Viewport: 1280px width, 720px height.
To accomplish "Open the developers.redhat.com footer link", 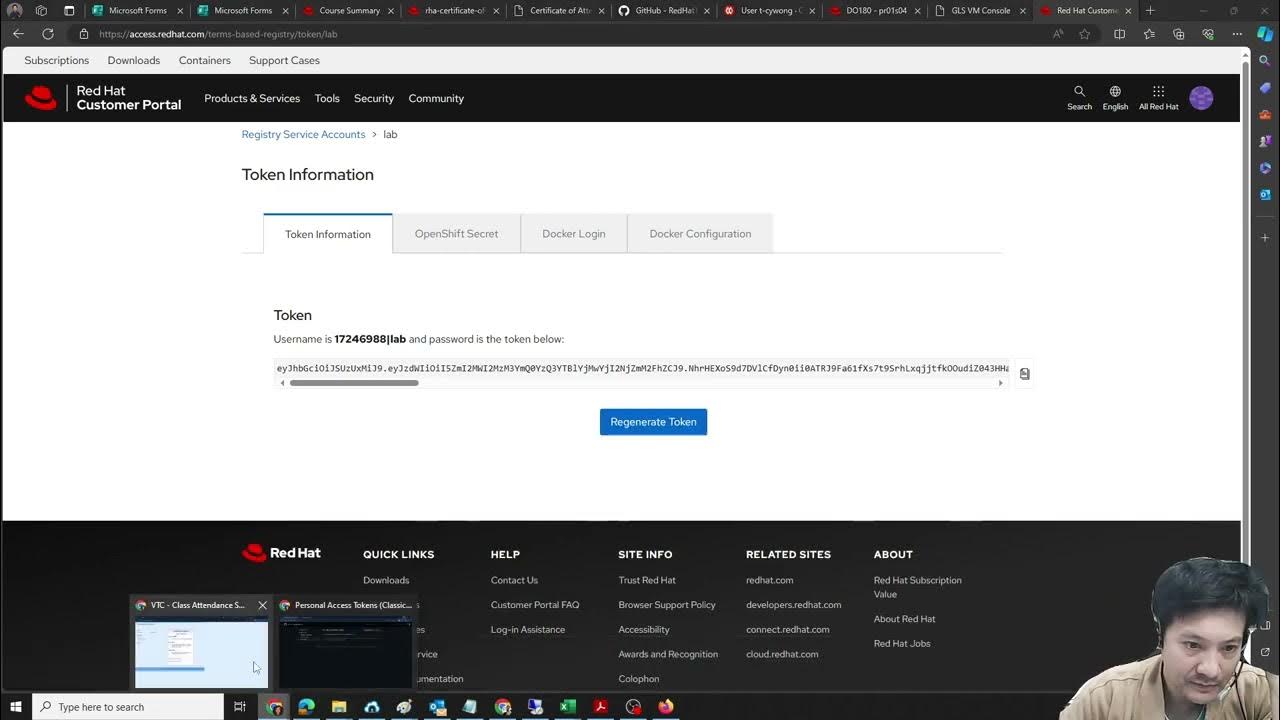I will pyautogui.click(x=794, y=605).
